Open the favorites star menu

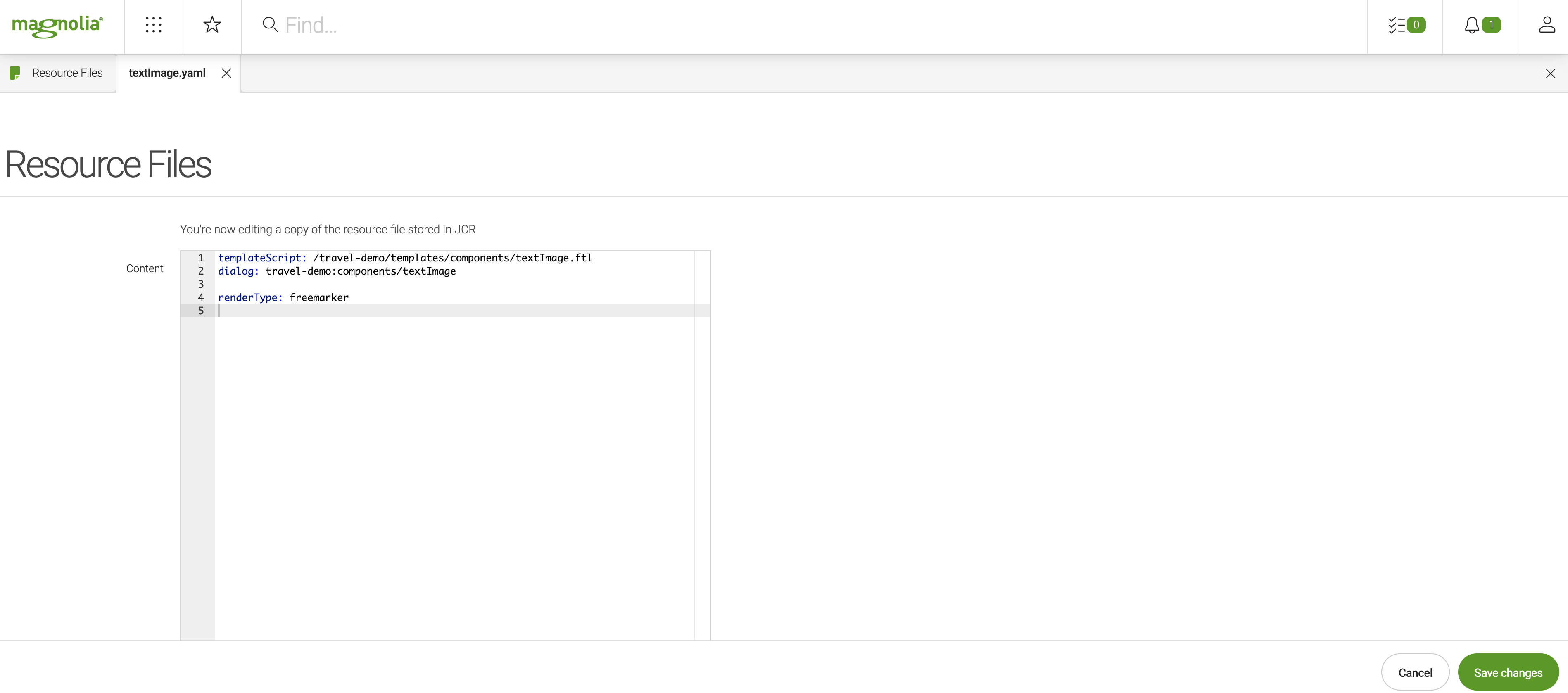(x=212, y=25)
